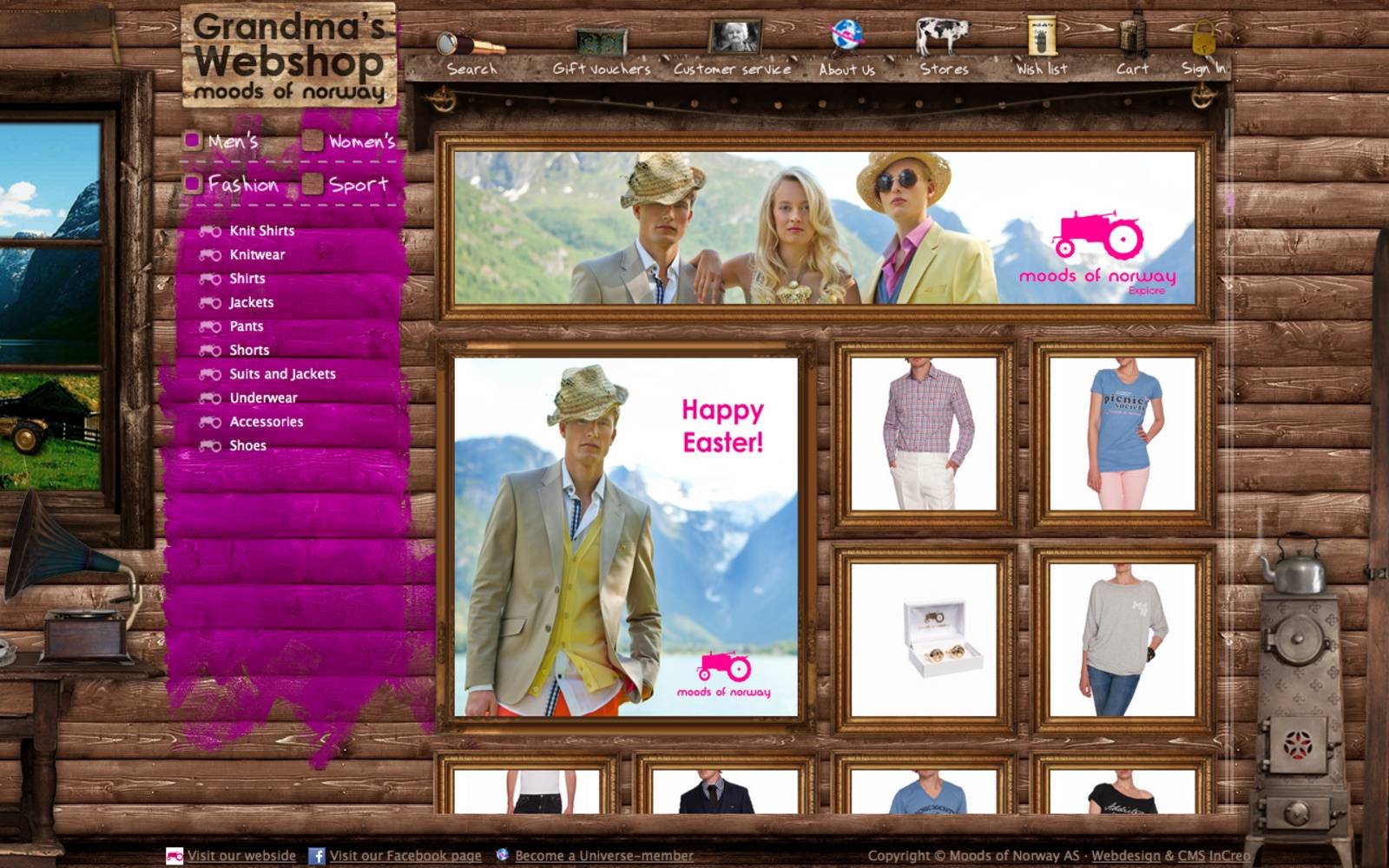Screen dimensions: 1389x868
Task: Select Jackets in the sidebar category list
Action: (251, 302)
